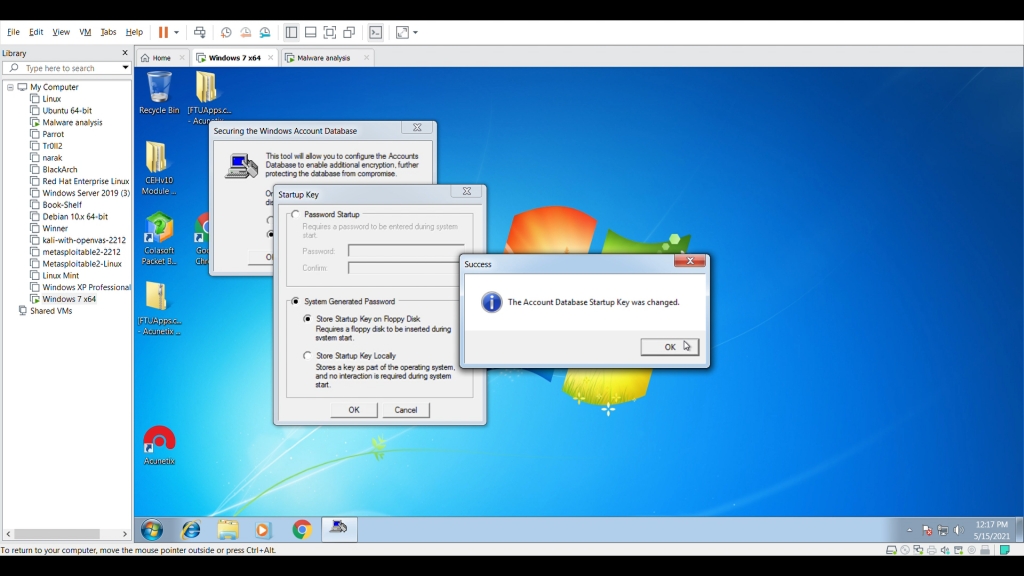Take a snapshot of this virtual machine
This screenshot has width=1024, height=576.
[x=226, y=32]
